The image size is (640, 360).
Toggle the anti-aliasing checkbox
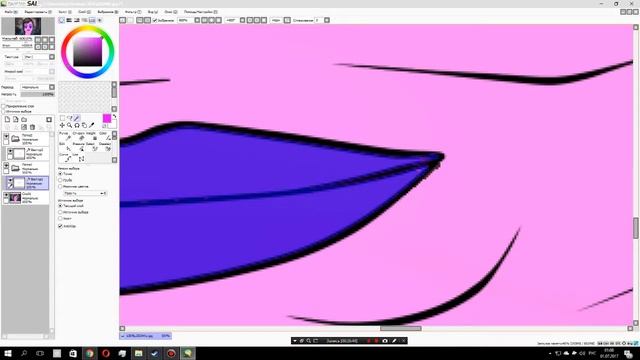point(60,226)
